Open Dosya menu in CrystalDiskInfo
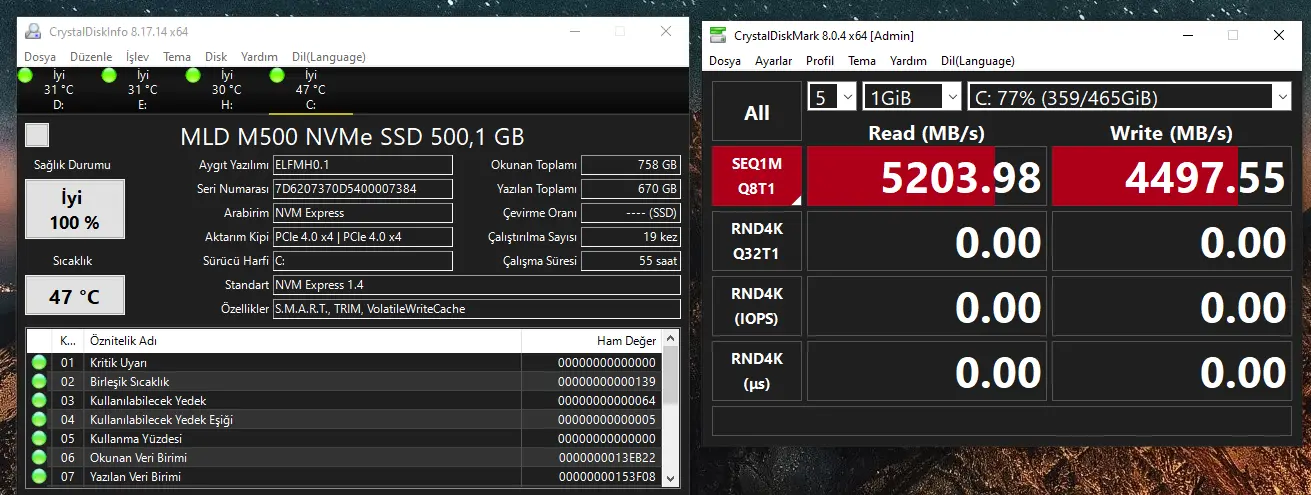This screenshot has width=1311, height=495. click(x=40, y=57)
